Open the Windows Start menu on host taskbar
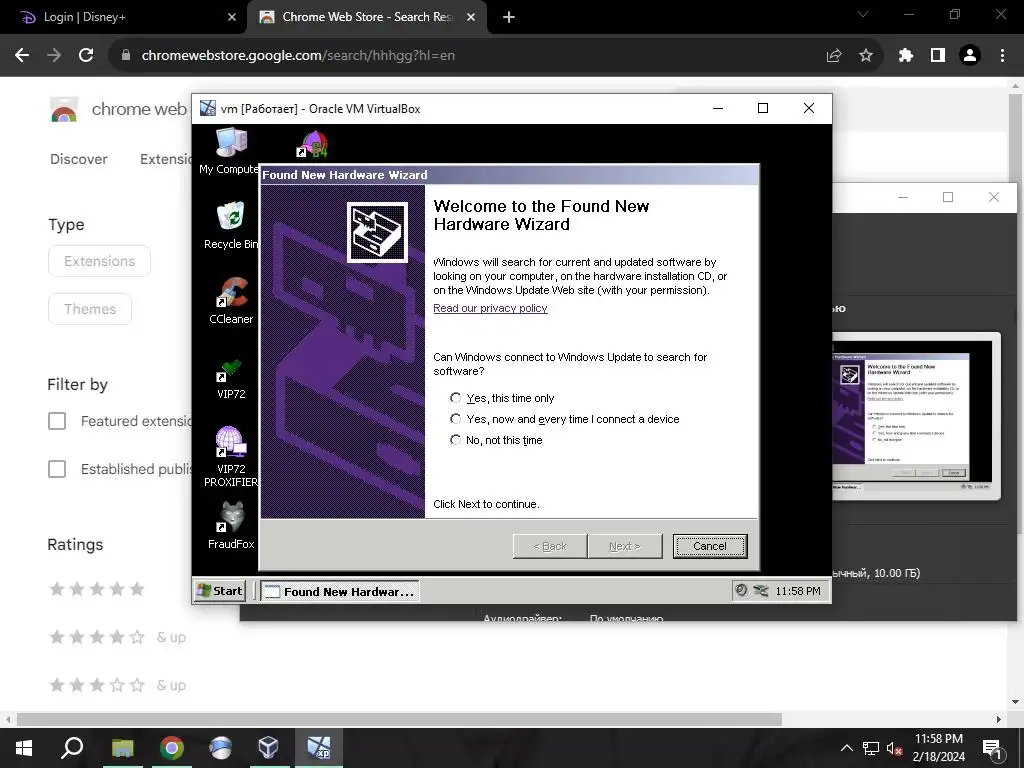Screen dimensions: 1024x768 (24, 748)
